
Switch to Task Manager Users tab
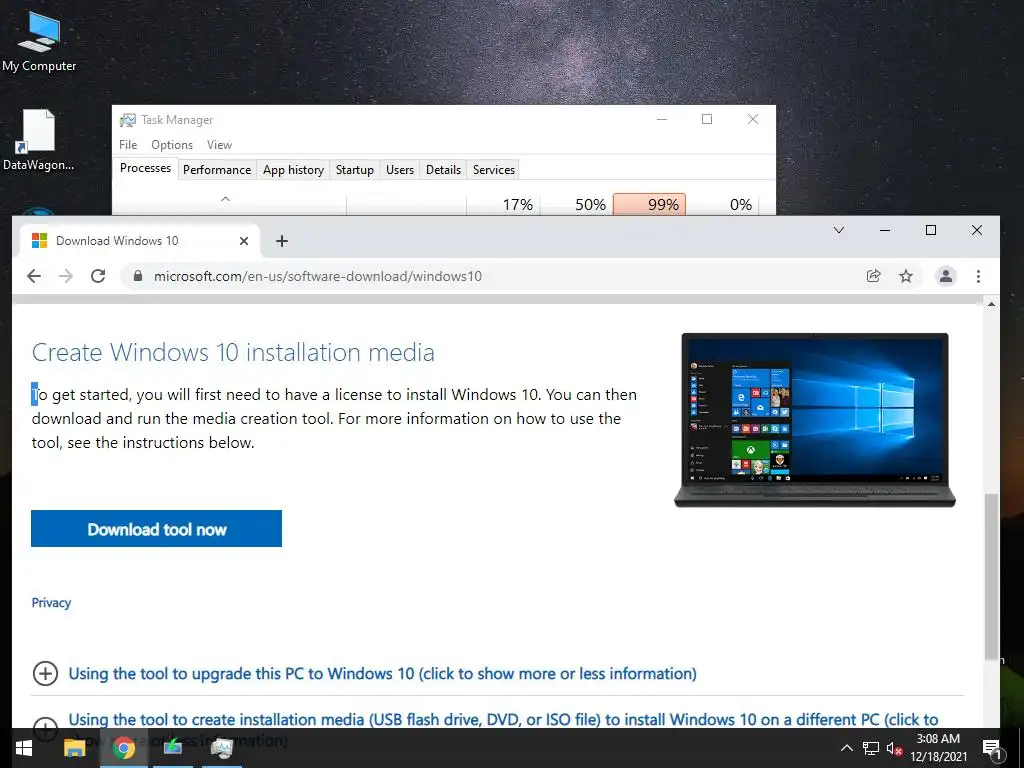coord(400,170)
